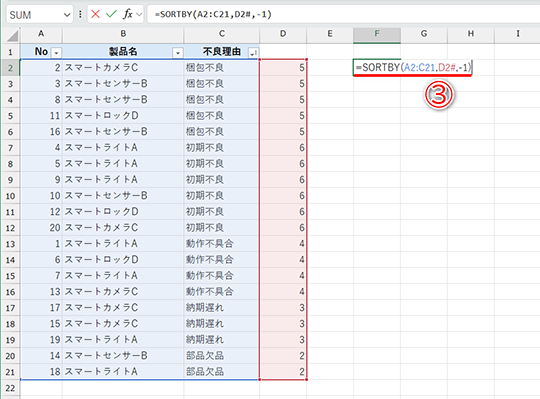Click 部品欠品 in row 20
Image resolution: width=540 pixels, height=399 pixels.
[x=205, y=356]
